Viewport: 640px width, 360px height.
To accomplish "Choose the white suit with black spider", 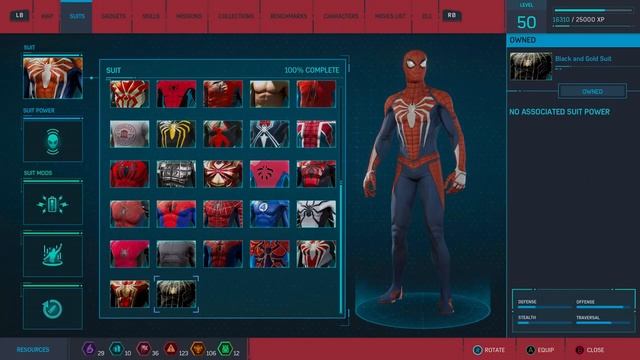I will 316,214.
